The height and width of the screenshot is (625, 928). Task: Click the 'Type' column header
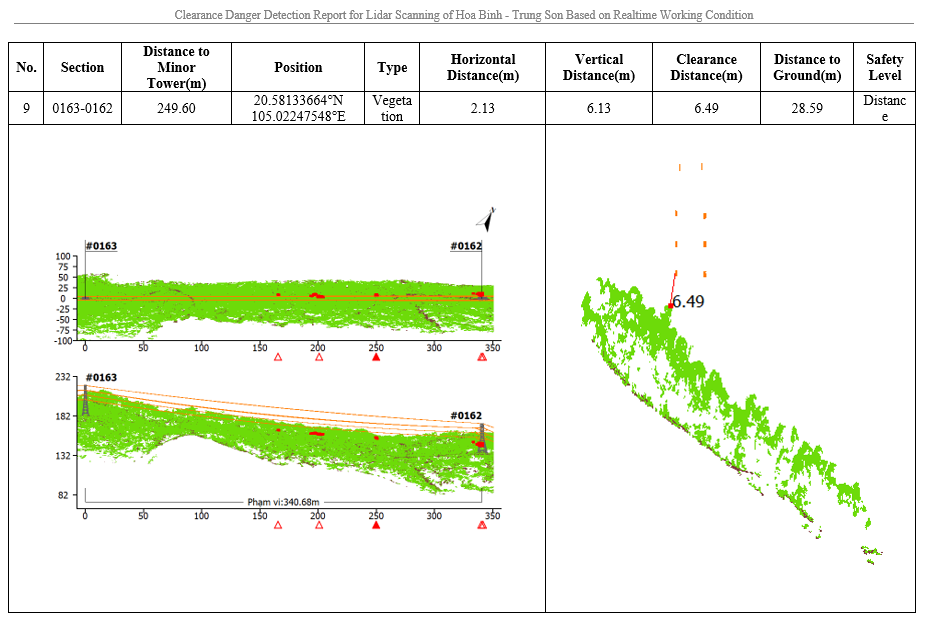pyautogui.click(x=392, y=67)
